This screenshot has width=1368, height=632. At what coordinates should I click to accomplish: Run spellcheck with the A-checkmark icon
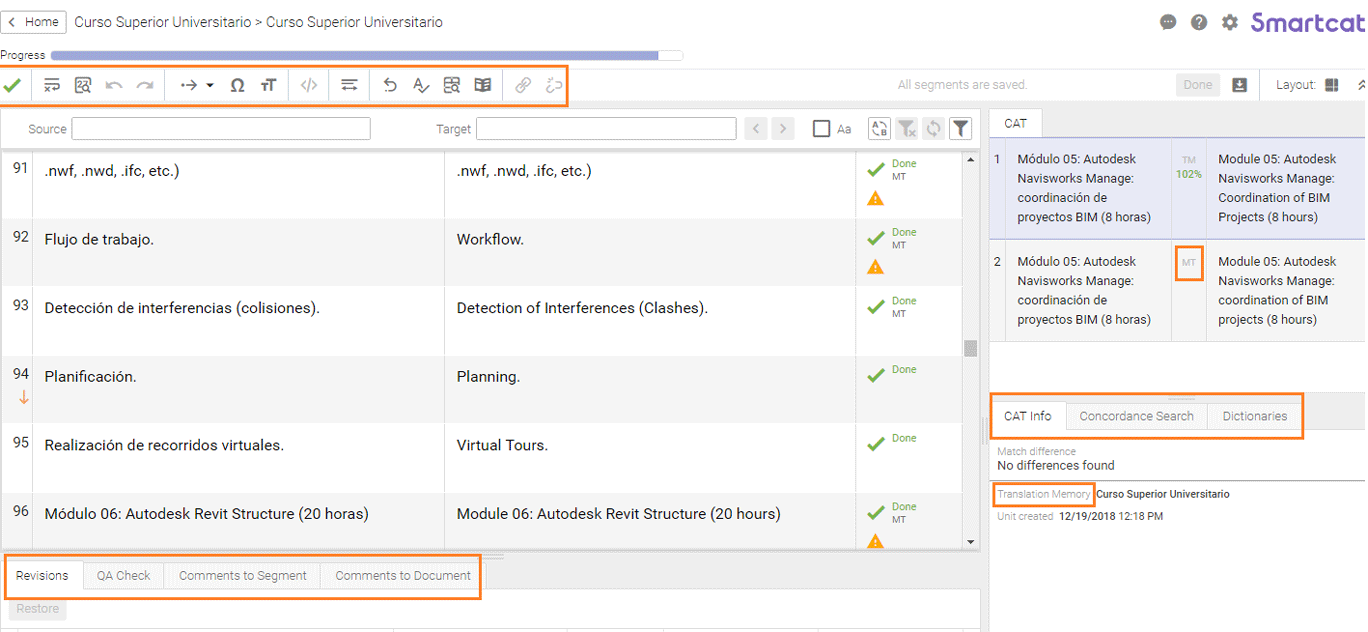click(x=420, y=85)
